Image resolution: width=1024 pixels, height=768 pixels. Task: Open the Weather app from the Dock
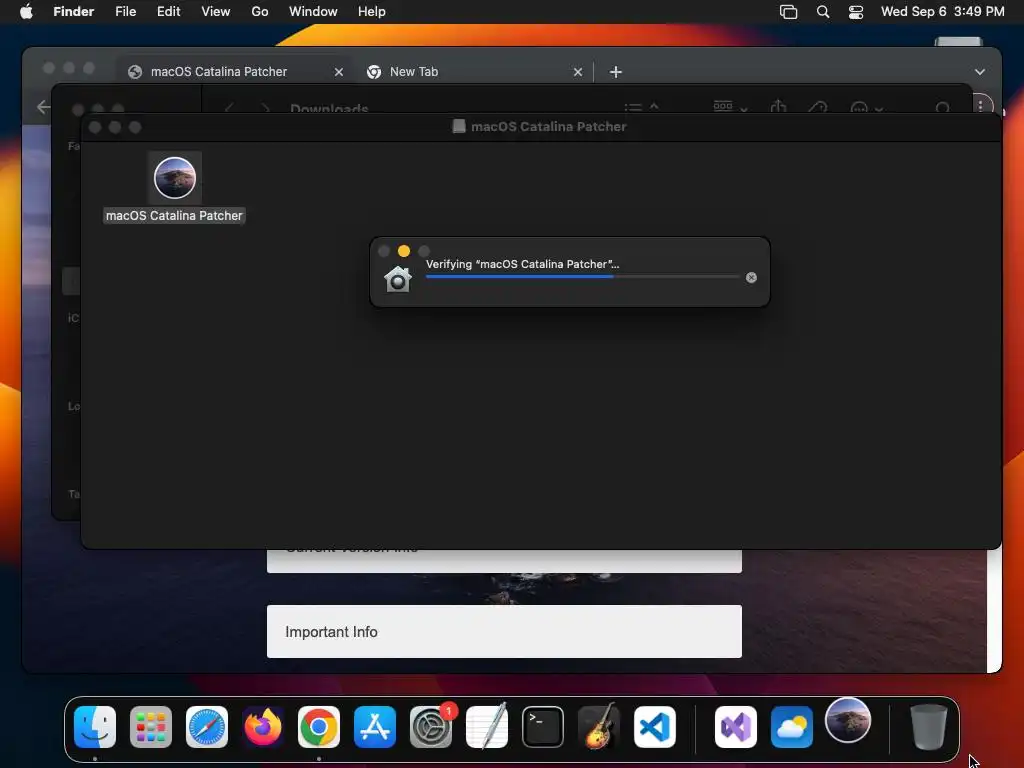click(792, 726)
